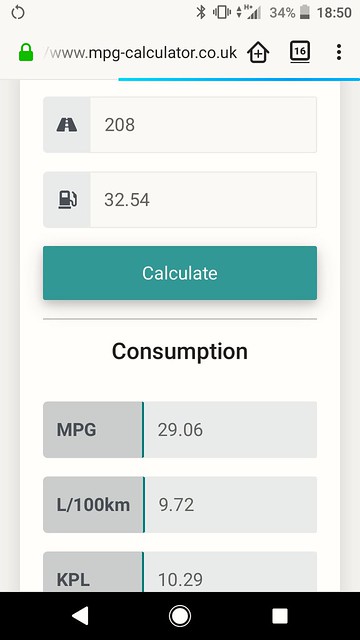The image size is (360, 640).
Task: Tap the battery indicator icon
Action: click(x=304, y=12)
